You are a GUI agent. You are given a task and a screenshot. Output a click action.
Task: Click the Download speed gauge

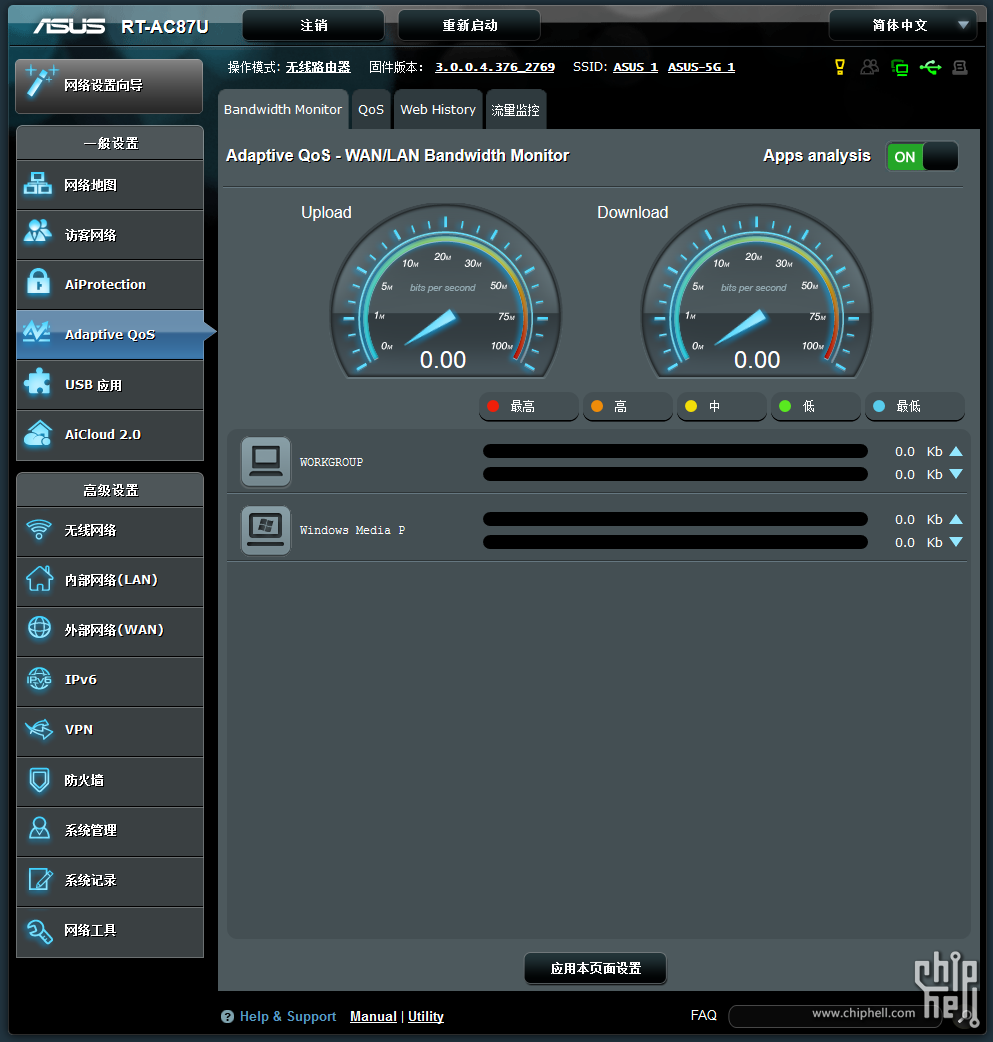coord(756,292)
